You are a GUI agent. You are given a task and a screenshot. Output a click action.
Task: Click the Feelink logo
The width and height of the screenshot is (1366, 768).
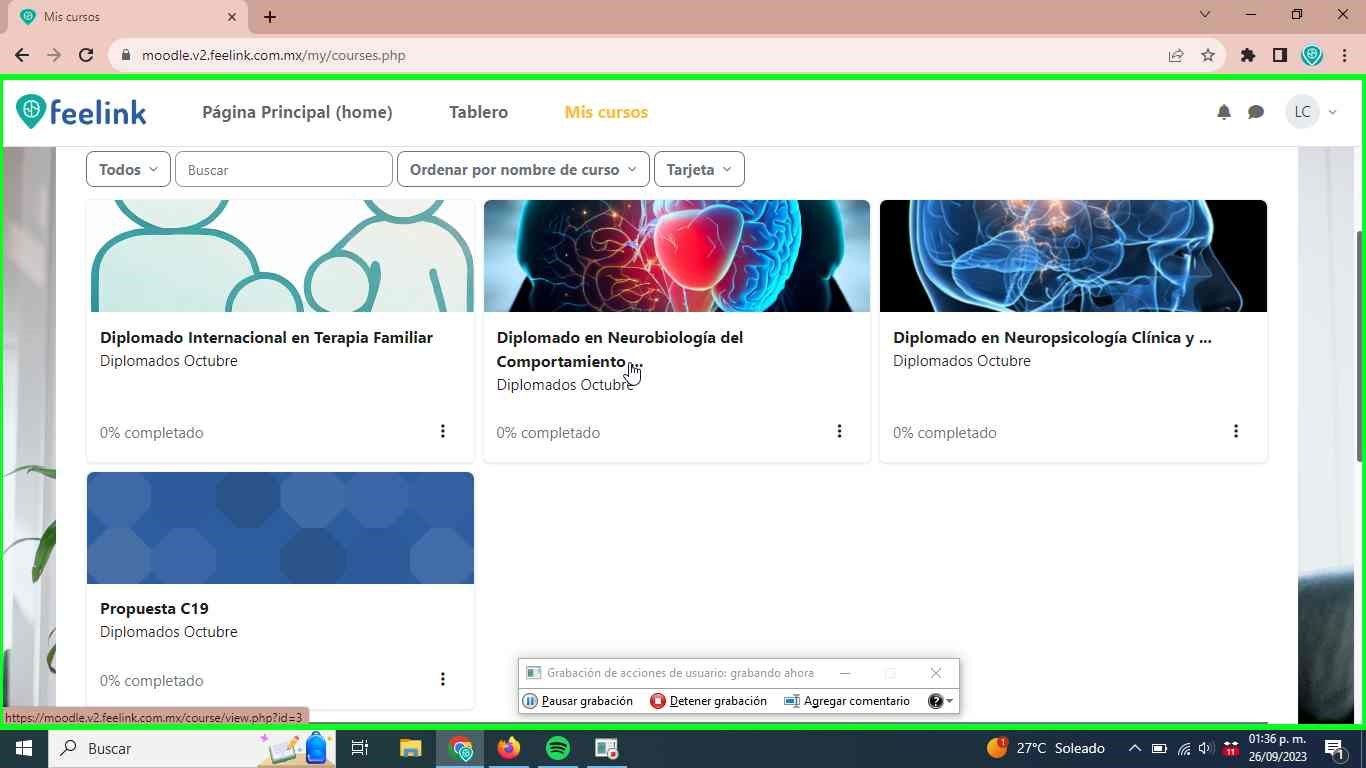click(82, 112)
